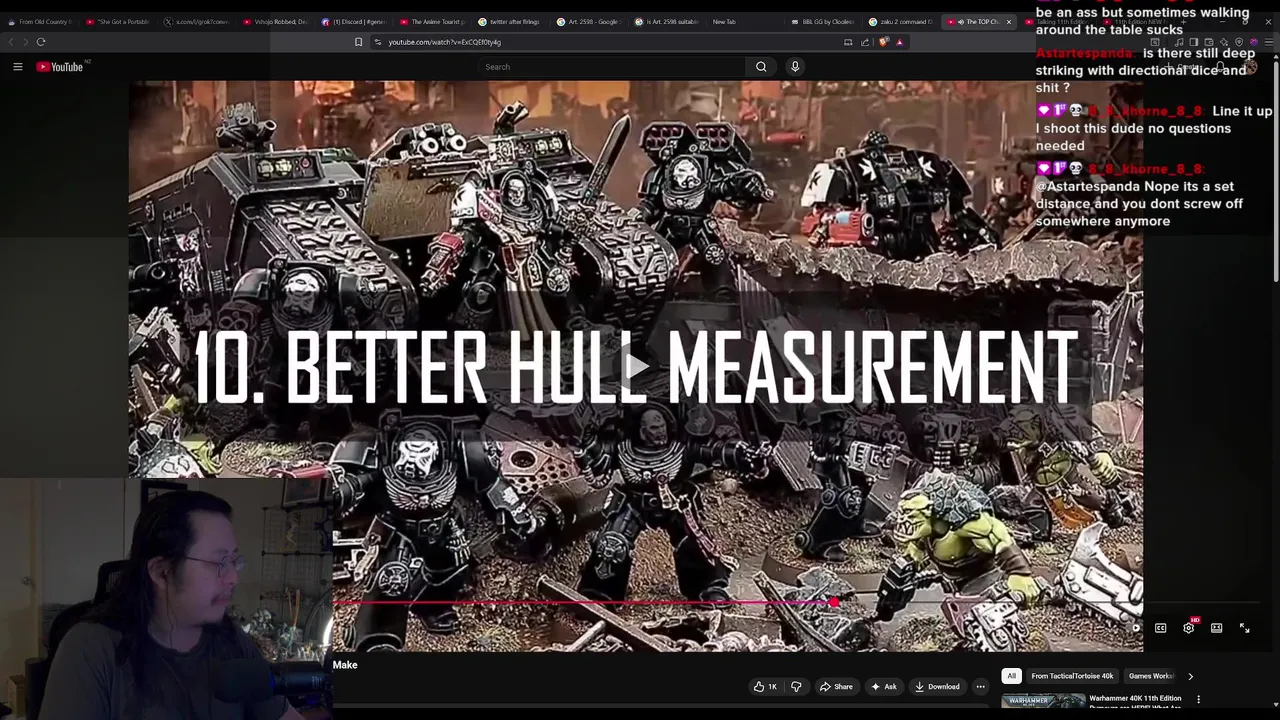The height and width of the screenshot is (720, 1280).
Task: Reload the page in the browser
Action: [x=41, y=42]
